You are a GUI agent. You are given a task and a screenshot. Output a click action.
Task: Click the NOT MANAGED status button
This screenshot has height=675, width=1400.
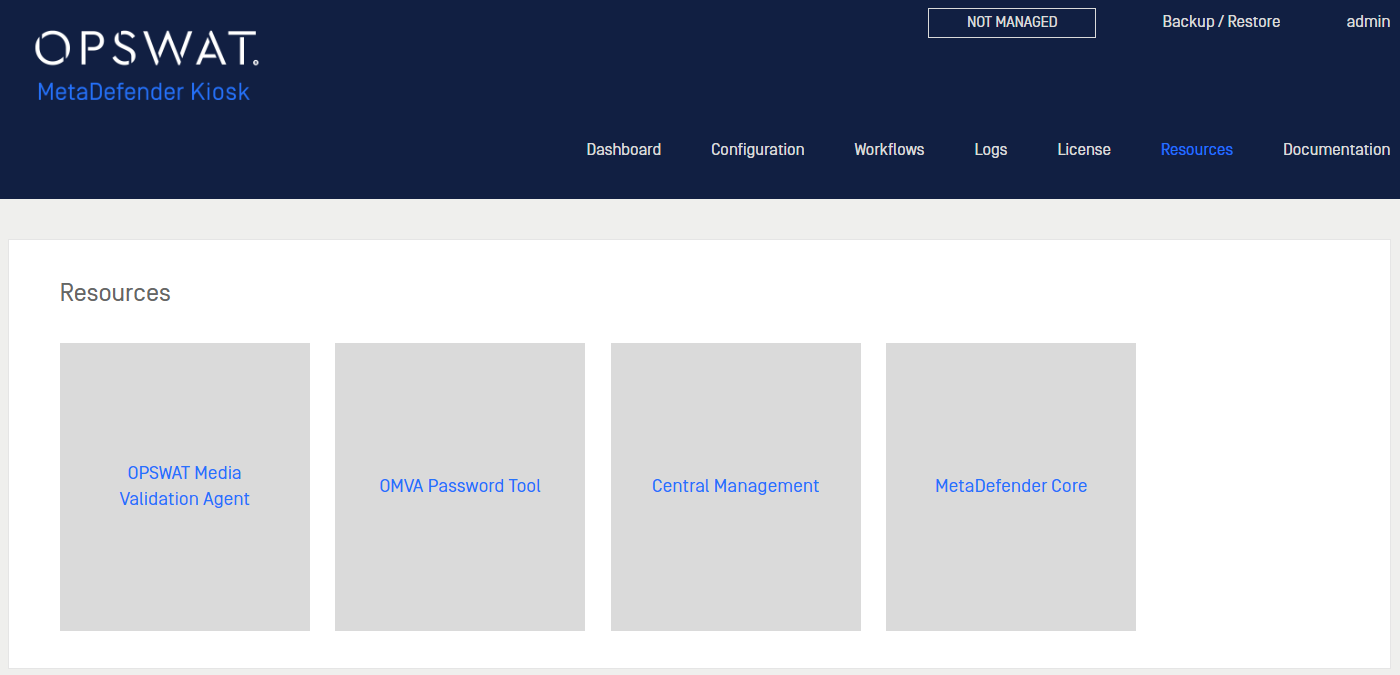(1012, 22)
